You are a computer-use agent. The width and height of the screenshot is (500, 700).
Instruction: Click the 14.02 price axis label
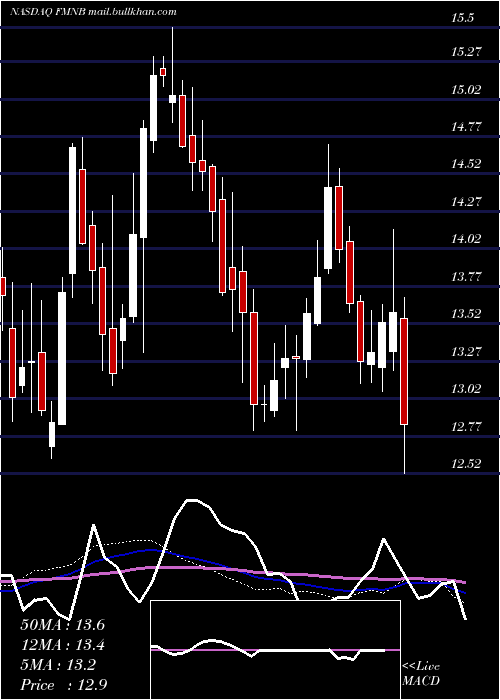pos(466,239)
